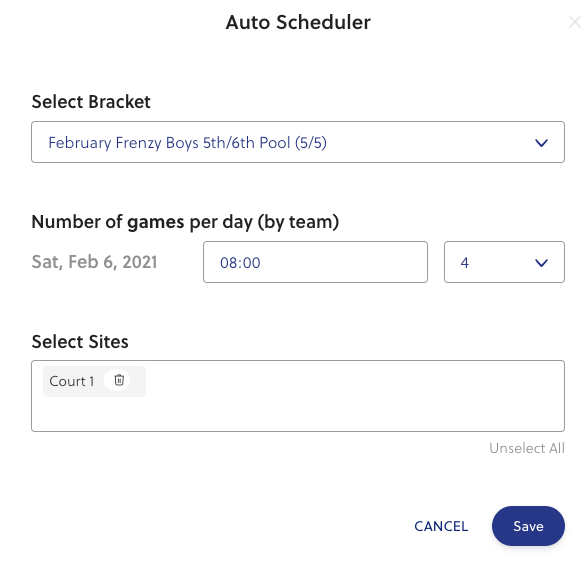Unselect All sites

click(x=527, y=448)
